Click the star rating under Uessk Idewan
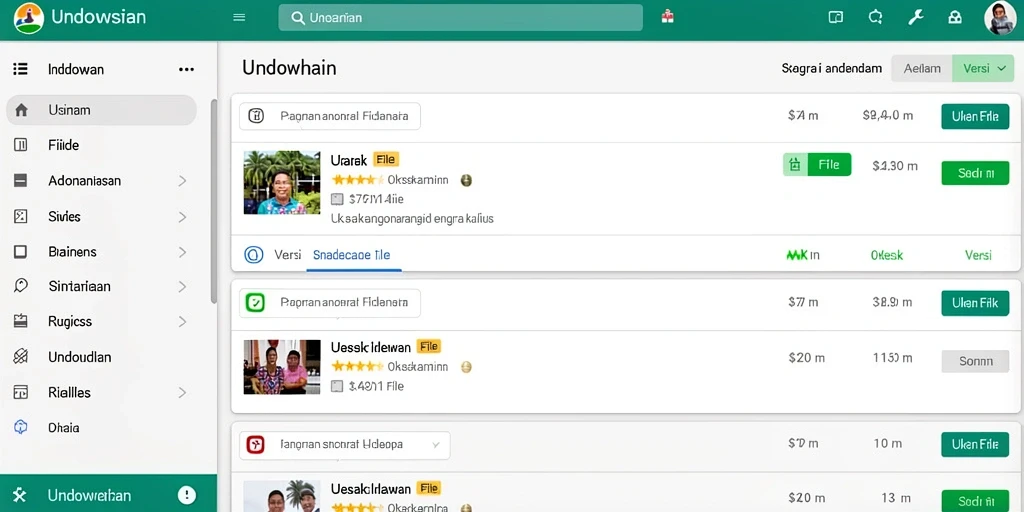This screenshot has width=1024, height=512. click(x=357, y=366)
